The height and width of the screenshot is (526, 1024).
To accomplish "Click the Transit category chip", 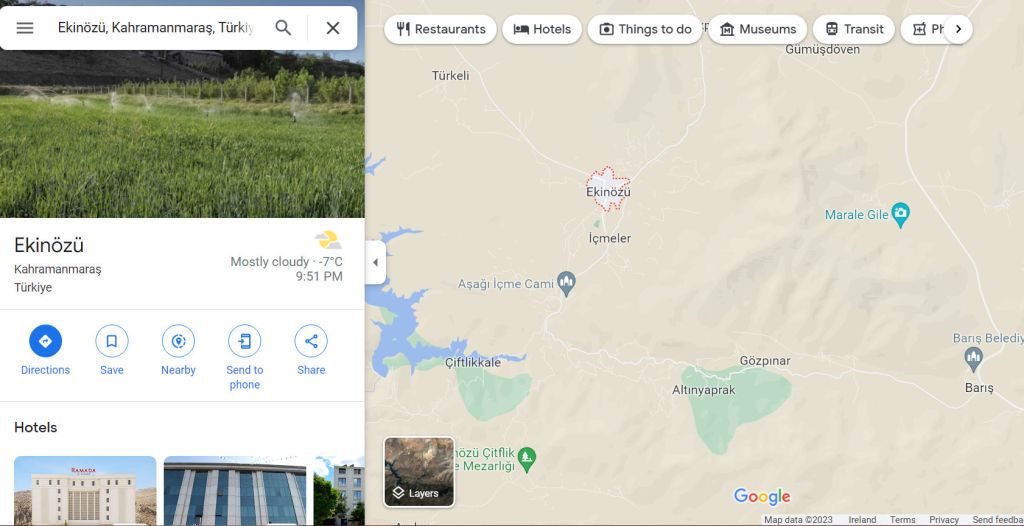I will 854,29.
